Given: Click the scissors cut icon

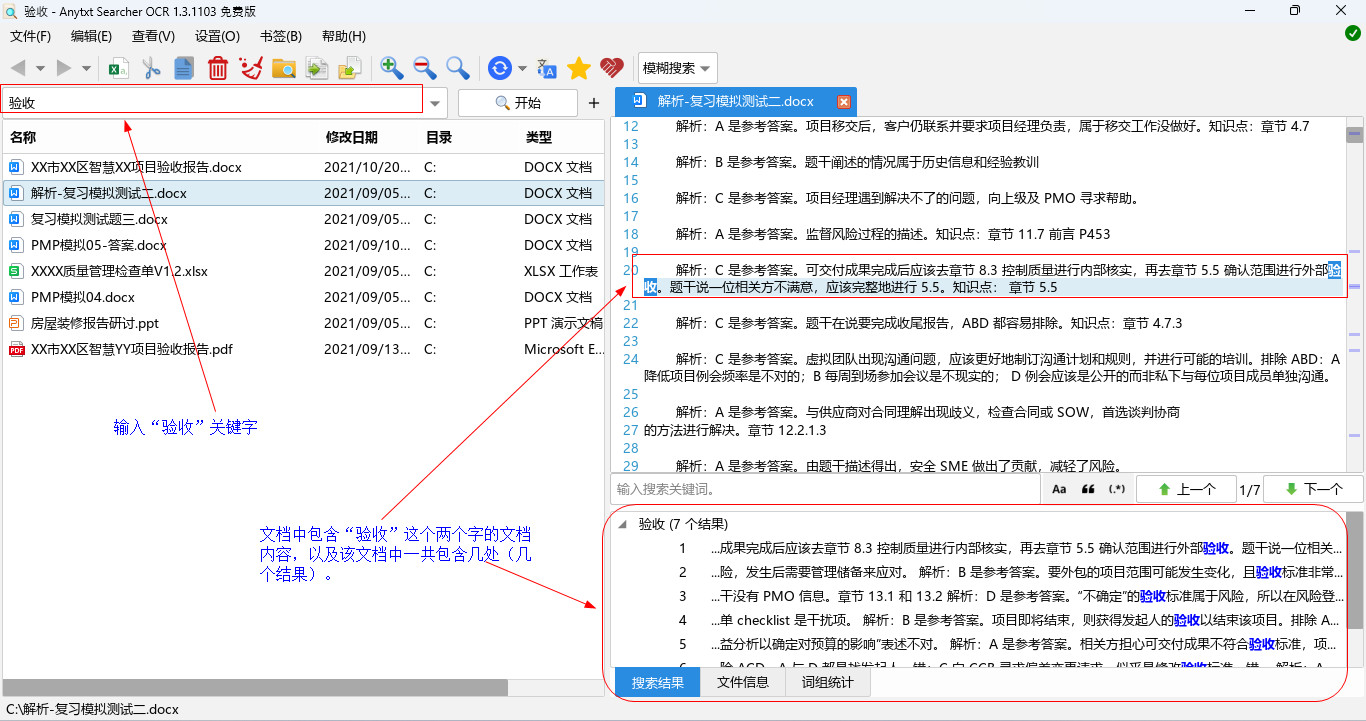Looking at the screenshot, I should point(152,68).
